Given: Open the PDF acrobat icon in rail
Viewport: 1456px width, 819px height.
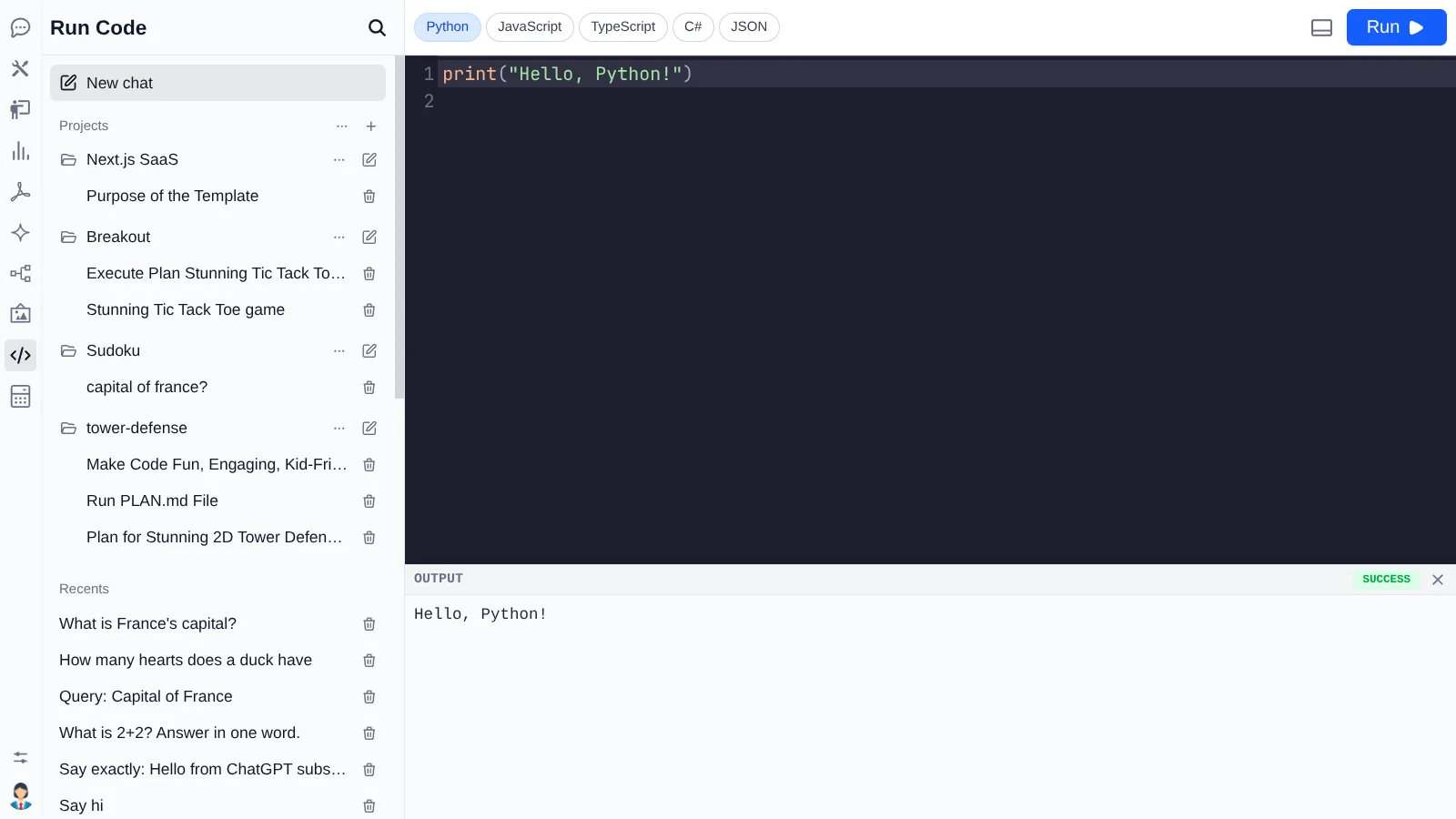Looking at the screenshot, I should tap(20, 191).
